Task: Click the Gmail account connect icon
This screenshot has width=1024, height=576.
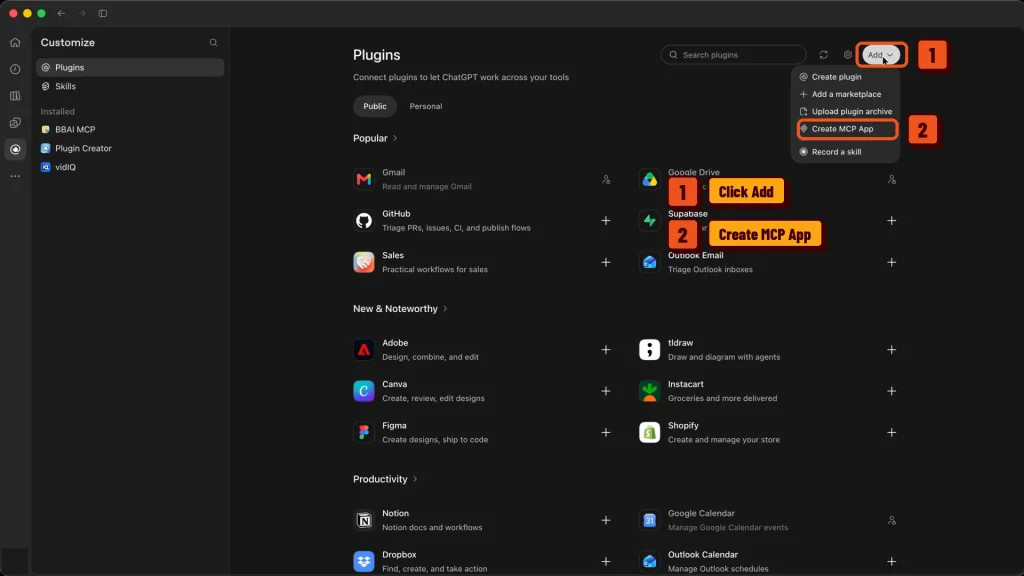Action: click(606, 180)
